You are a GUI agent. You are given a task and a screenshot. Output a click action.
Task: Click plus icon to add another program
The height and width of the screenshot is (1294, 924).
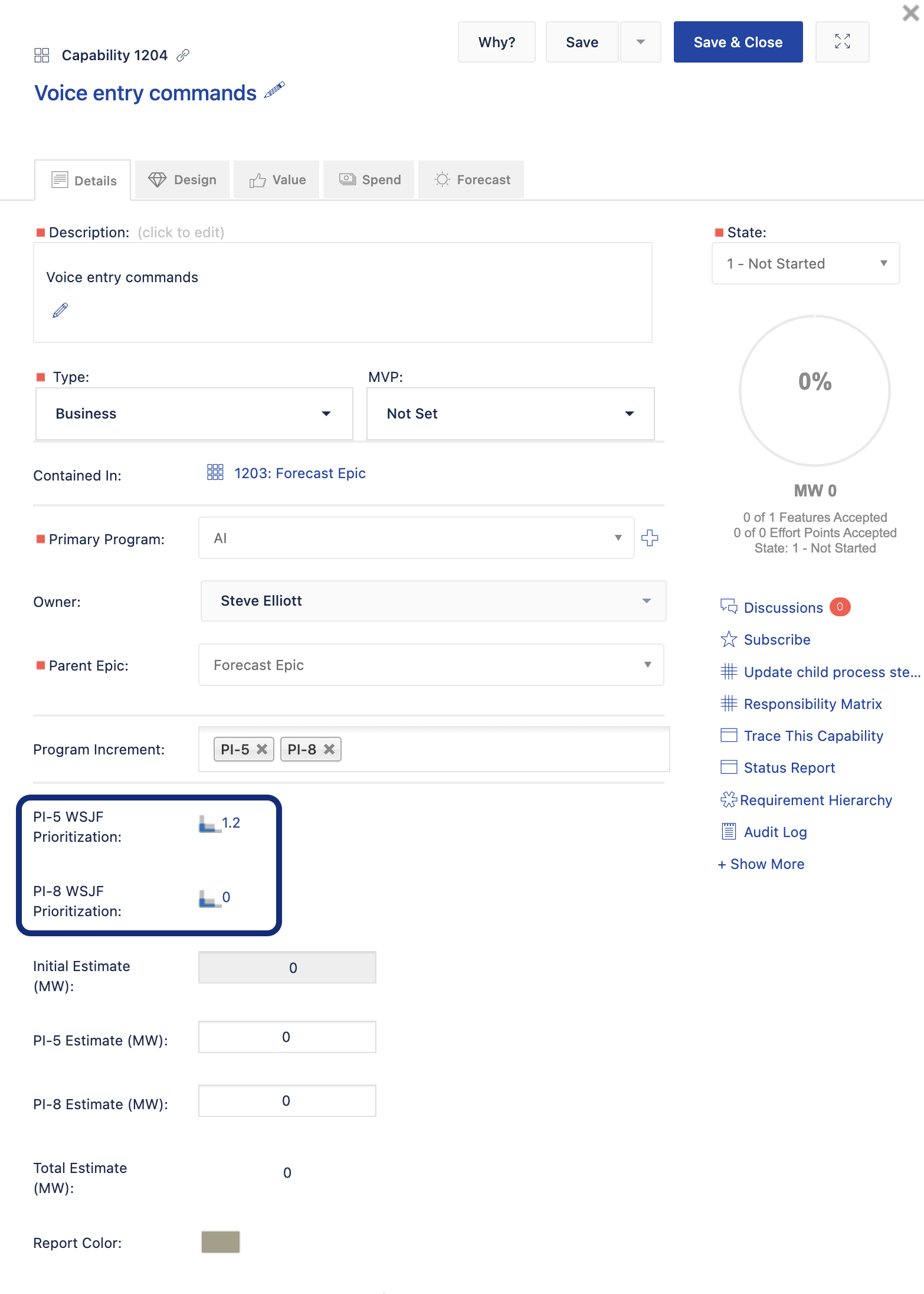pos(650,538)
